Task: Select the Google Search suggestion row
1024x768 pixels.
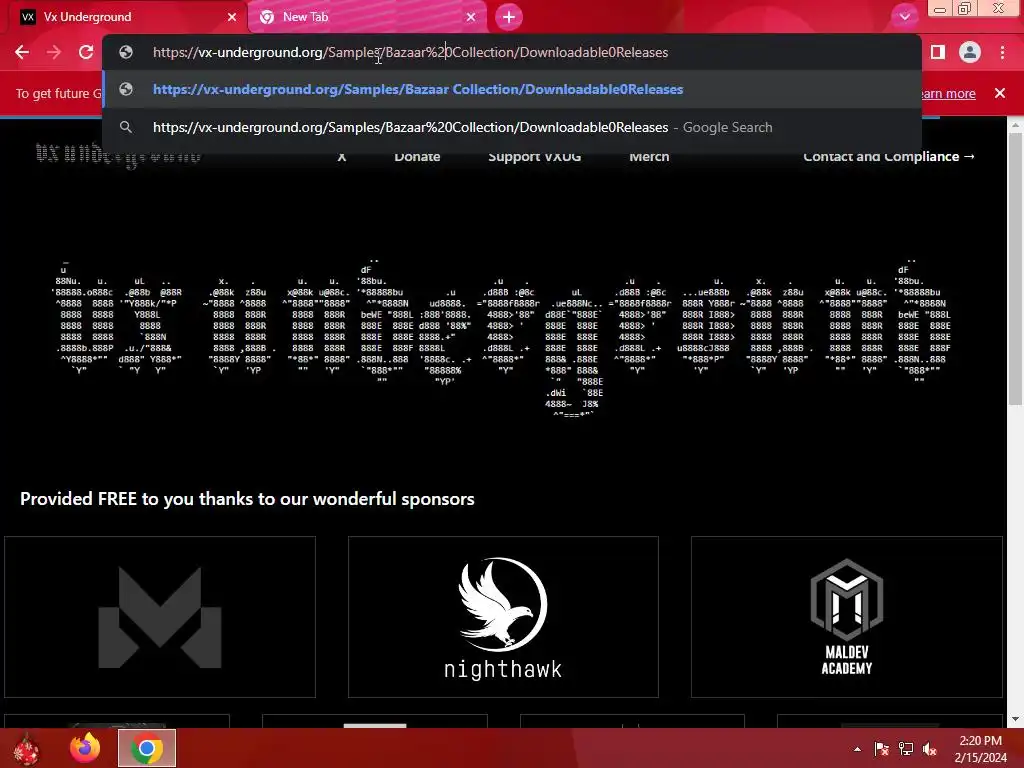Action: click(x=512, y=127)
